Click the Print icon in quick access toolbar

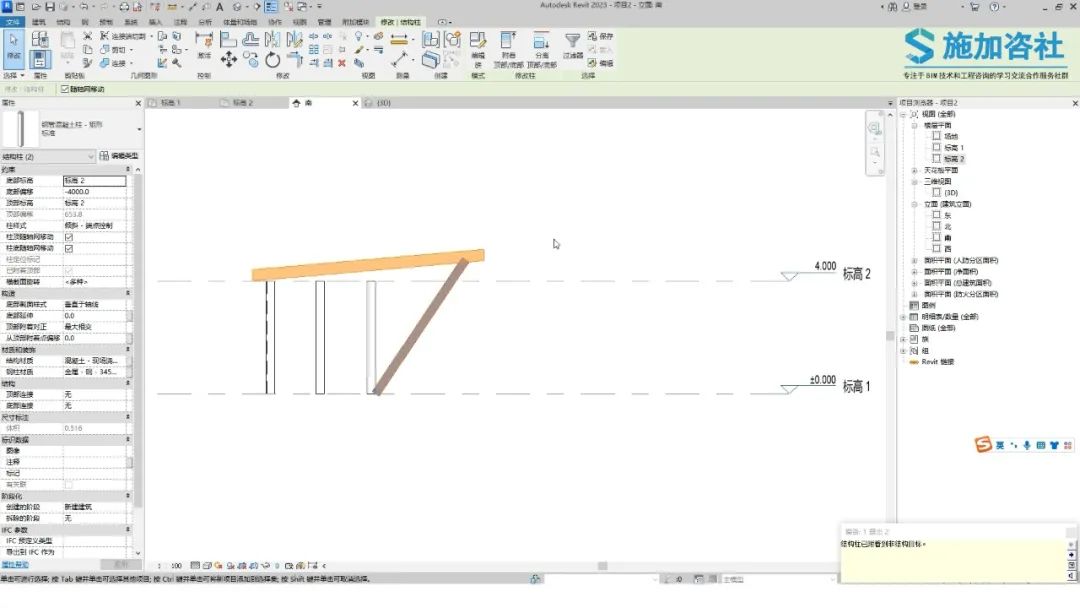[x=124, y=6]
